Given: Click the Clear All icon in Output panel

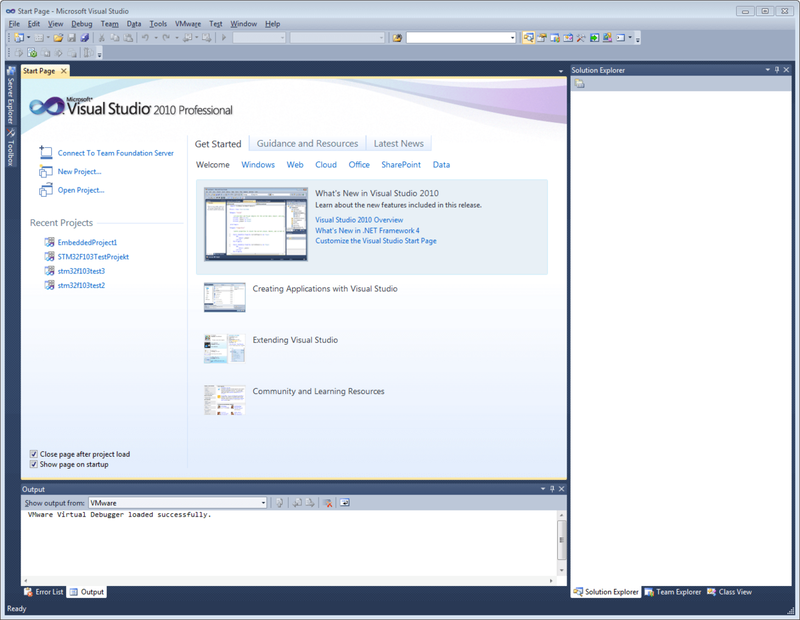Looking at the screenshot, I should click(327, 503).
